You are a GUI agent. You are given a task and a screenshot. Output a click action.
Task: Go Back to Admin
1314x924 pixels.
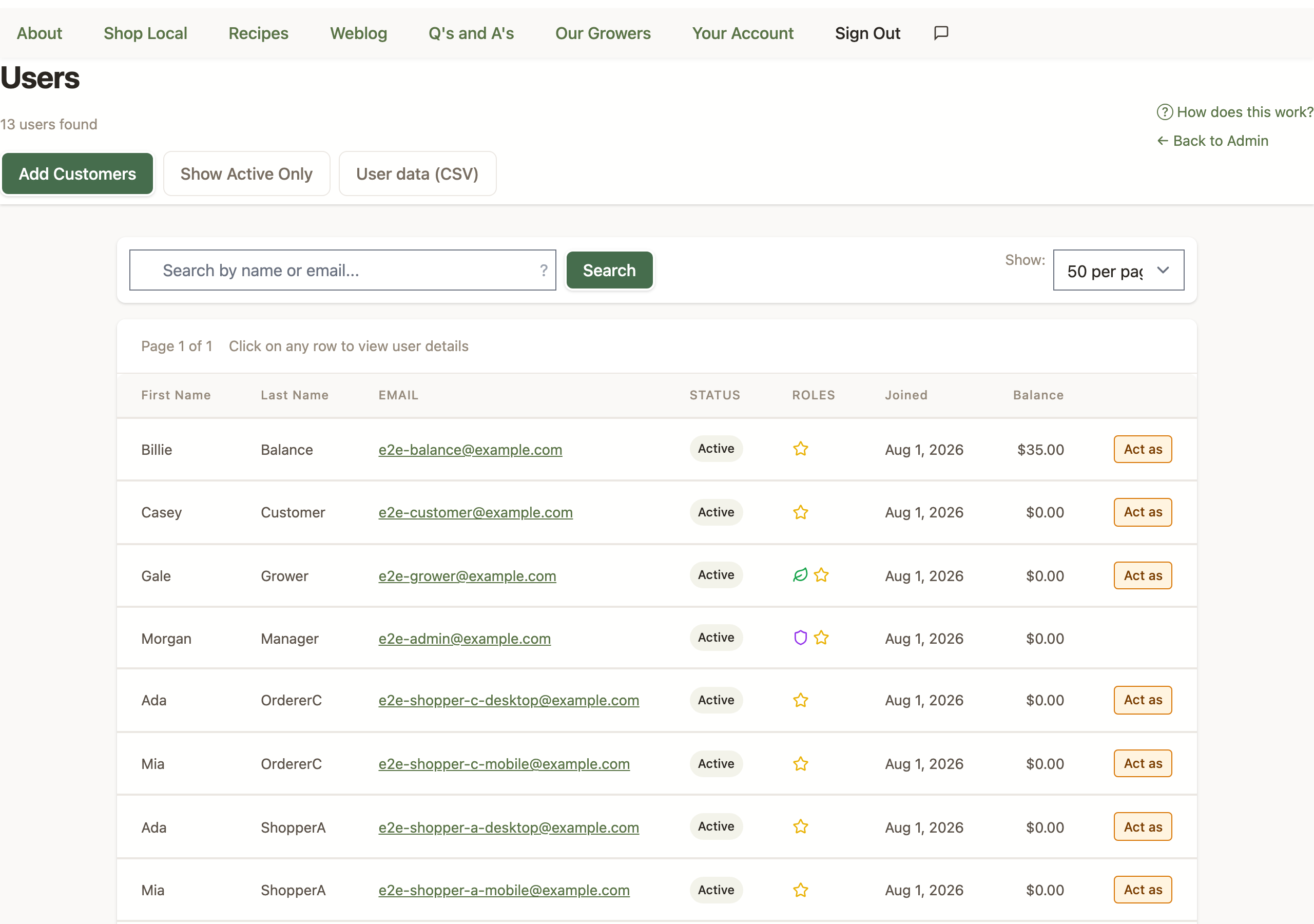coord(1212,141)
